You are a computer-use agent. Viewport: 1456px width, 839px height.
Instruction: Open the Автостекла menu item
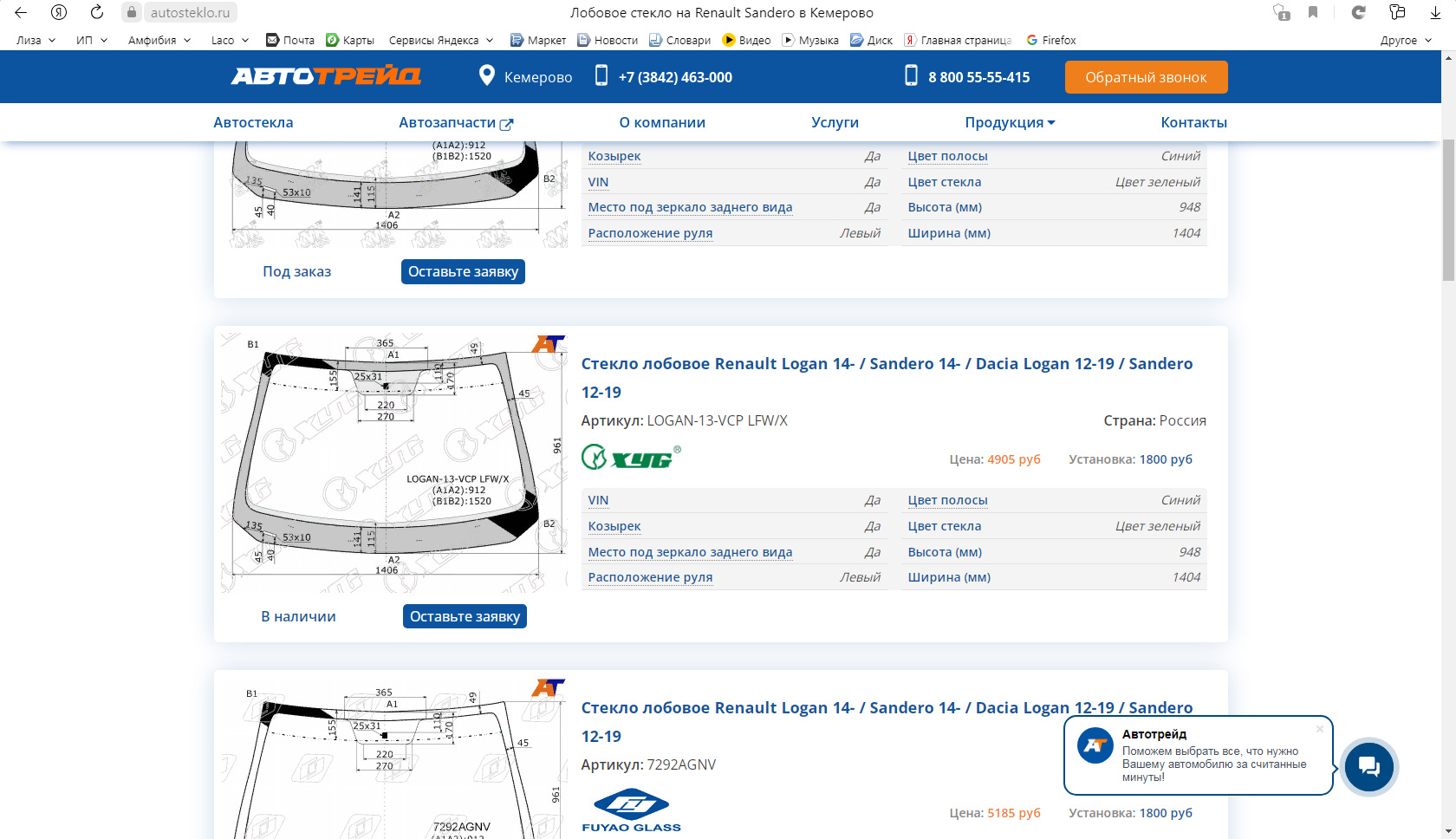pos(253,122)
